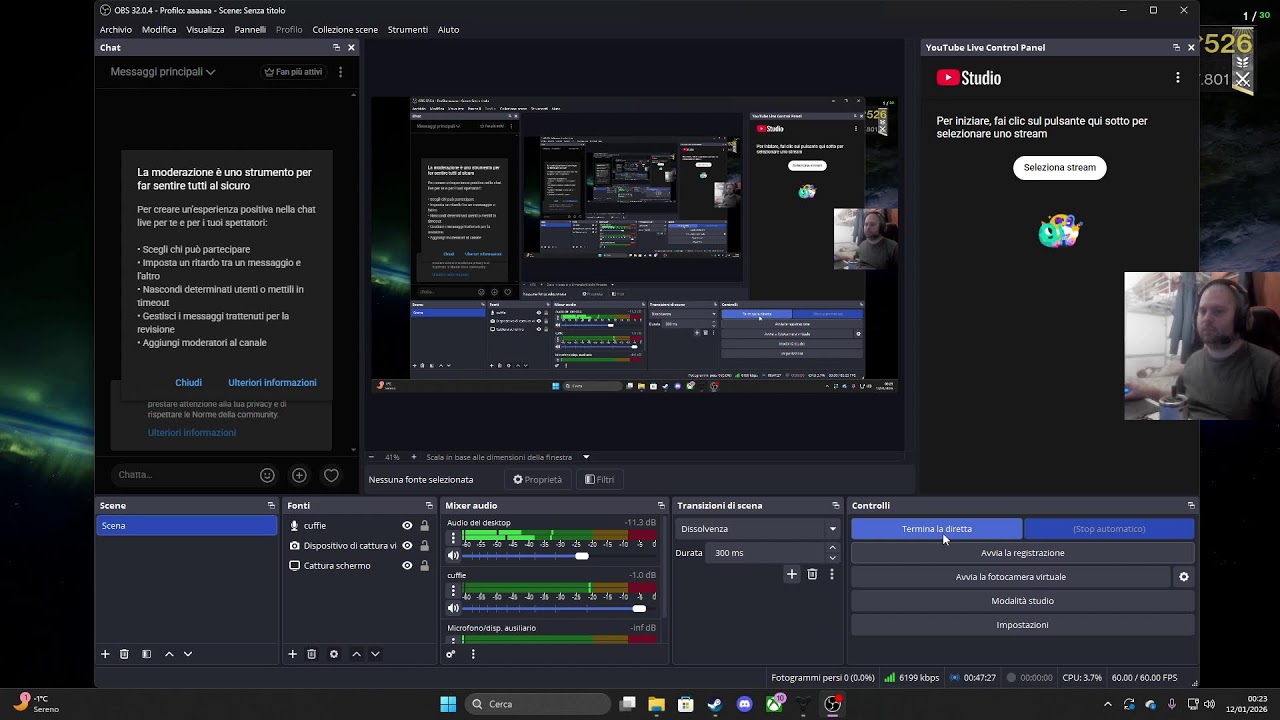This screenshot has height=720, width=1280.
Task: Show hidden system tray icons
Action: pyautogui.click(x=1107, y=704)
